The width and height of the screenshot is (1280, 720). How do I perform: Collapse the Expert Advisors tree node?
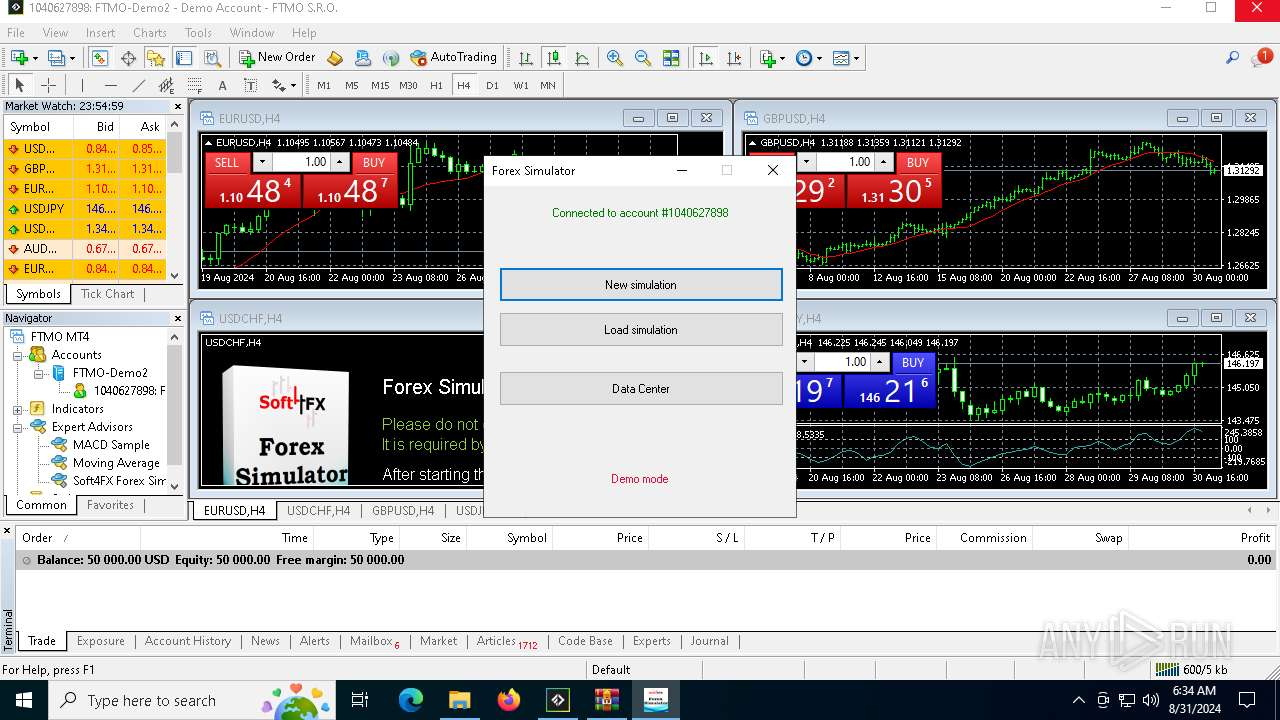pyautogui.click(x=18, y=427)
